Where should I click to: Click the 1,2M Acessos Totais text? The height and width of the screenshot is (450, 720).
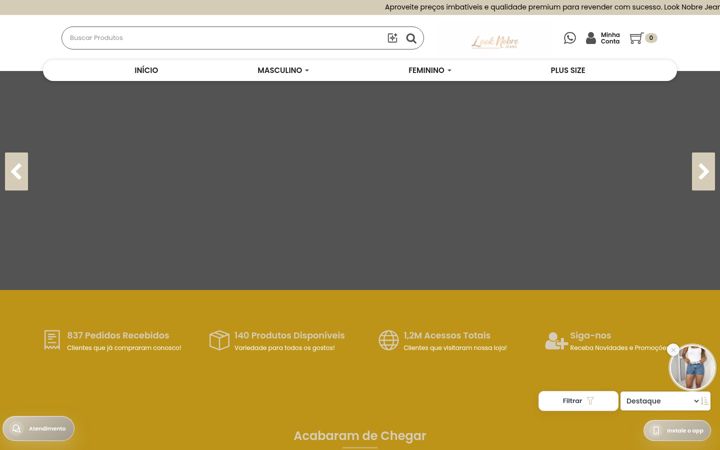point(447,335)
